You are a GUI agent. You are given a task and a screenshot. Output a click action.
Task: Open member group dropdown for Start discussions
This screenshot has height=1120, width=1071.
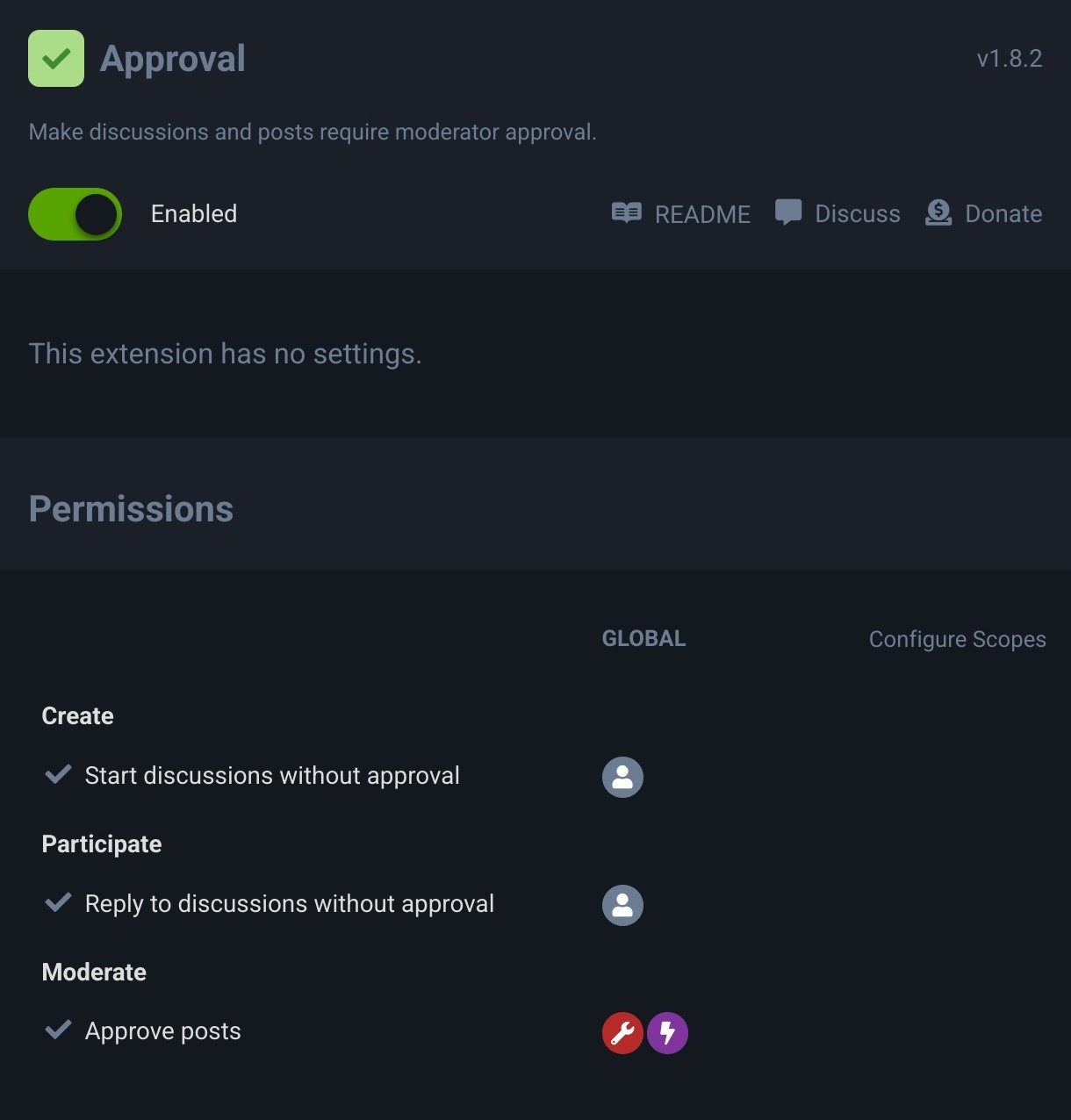coord(622,778)
